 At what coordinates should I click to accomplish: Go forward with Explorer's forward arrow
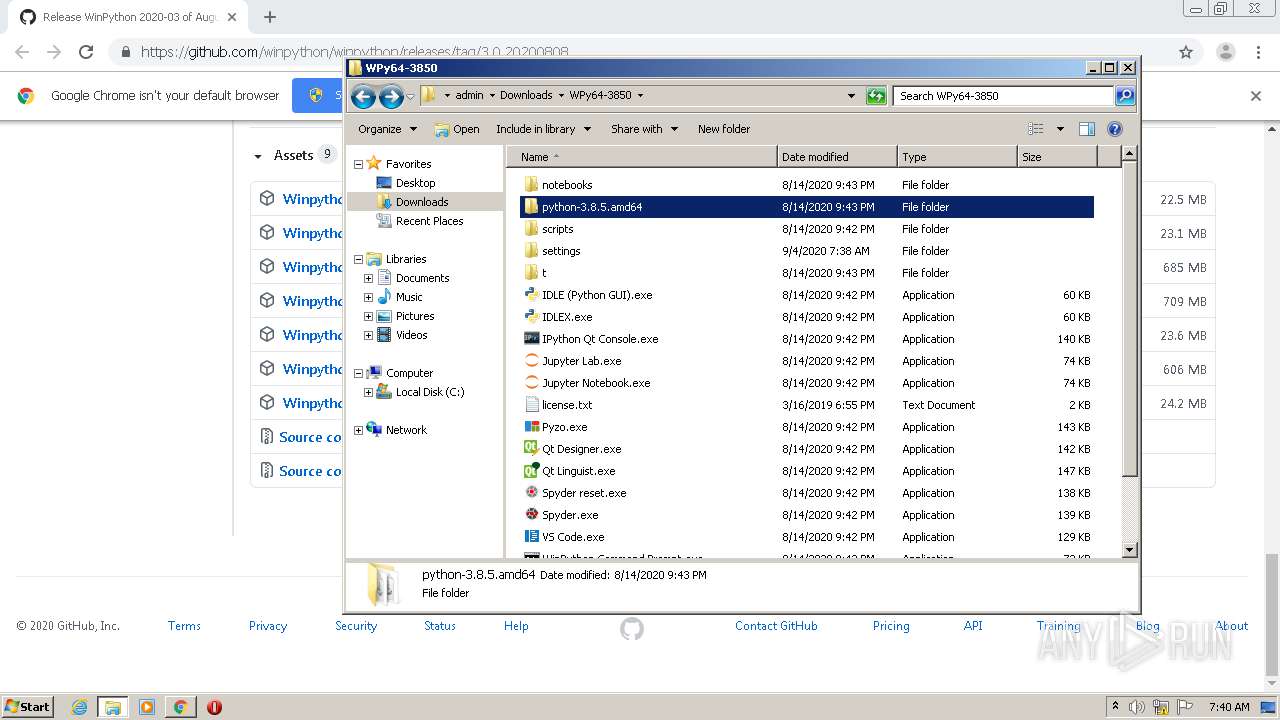click(391, 96)
